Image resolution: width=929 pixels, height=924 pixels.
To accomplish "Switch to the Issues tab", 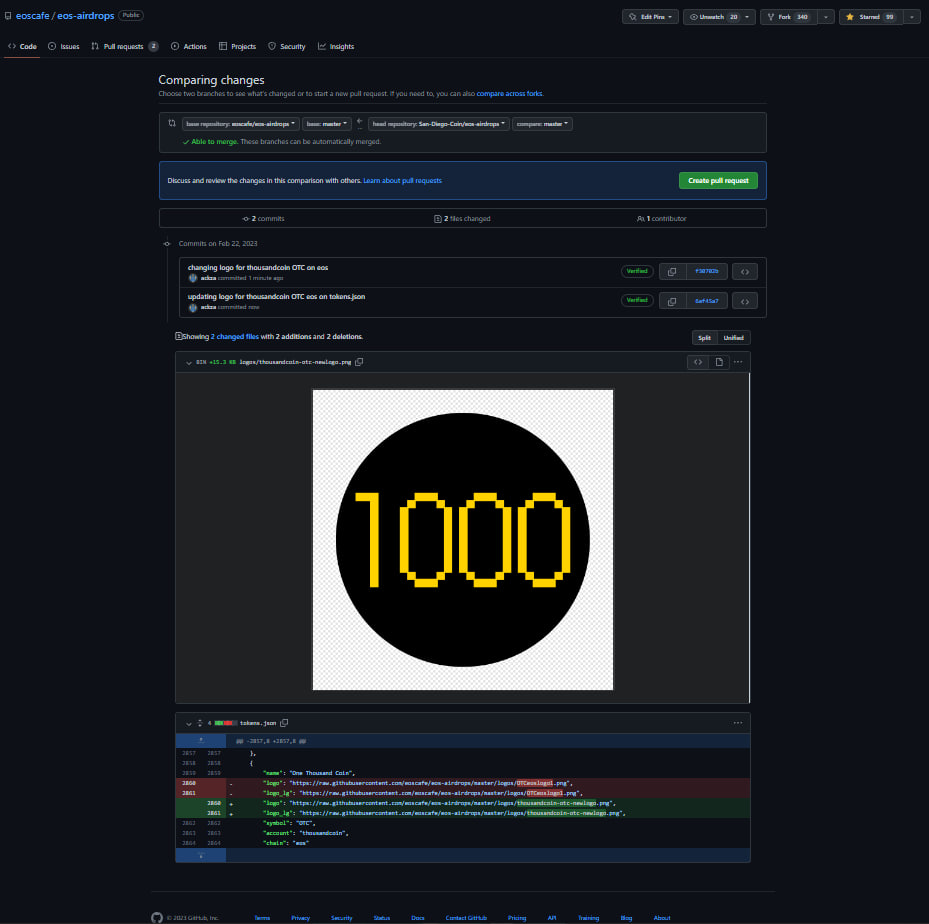I will point(63,46).
